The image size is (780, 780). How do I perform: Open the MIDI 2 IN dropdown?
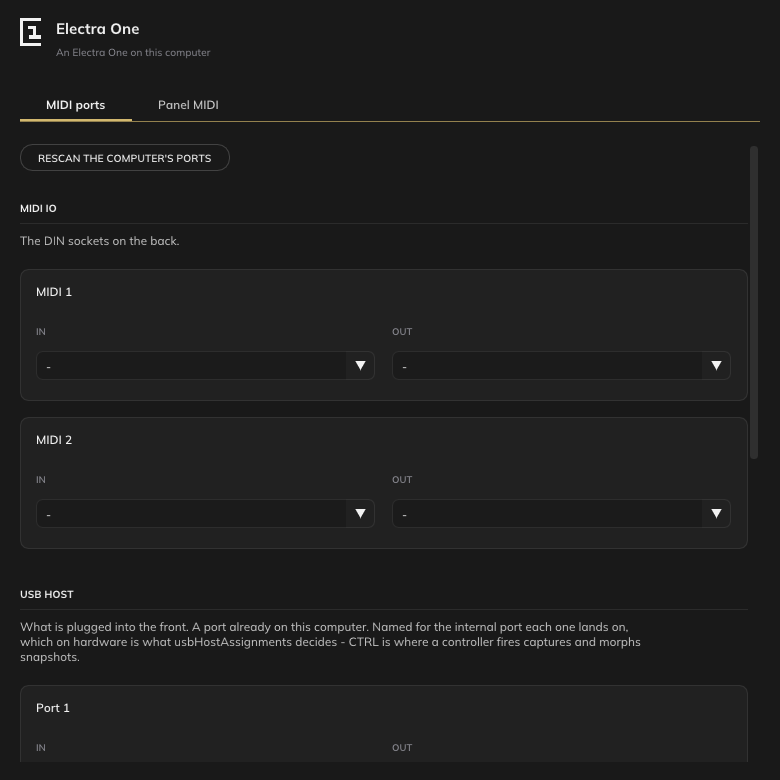click(x=205, y=513)
